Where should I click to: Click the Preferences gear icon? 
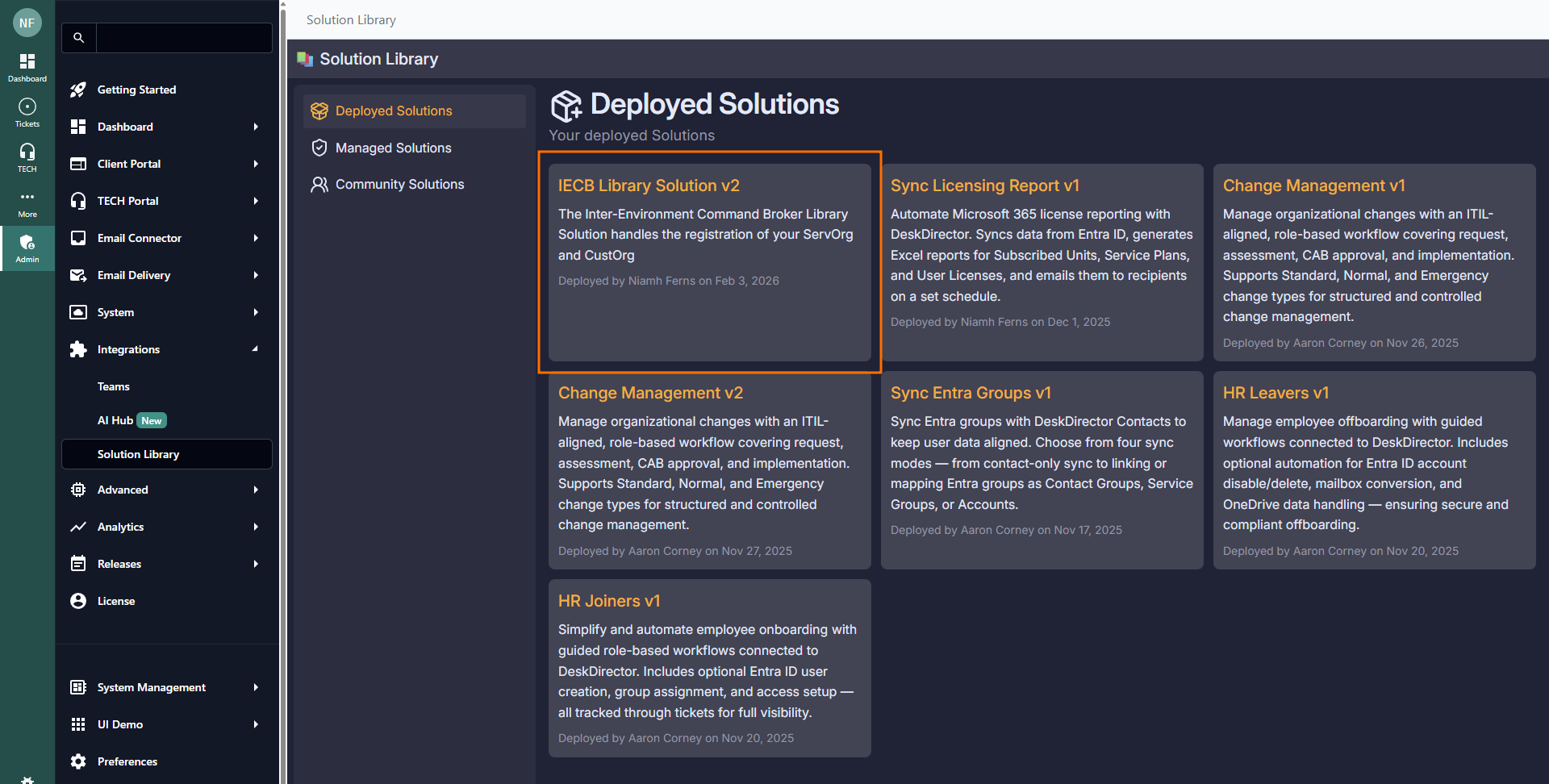tap(78, 761)
